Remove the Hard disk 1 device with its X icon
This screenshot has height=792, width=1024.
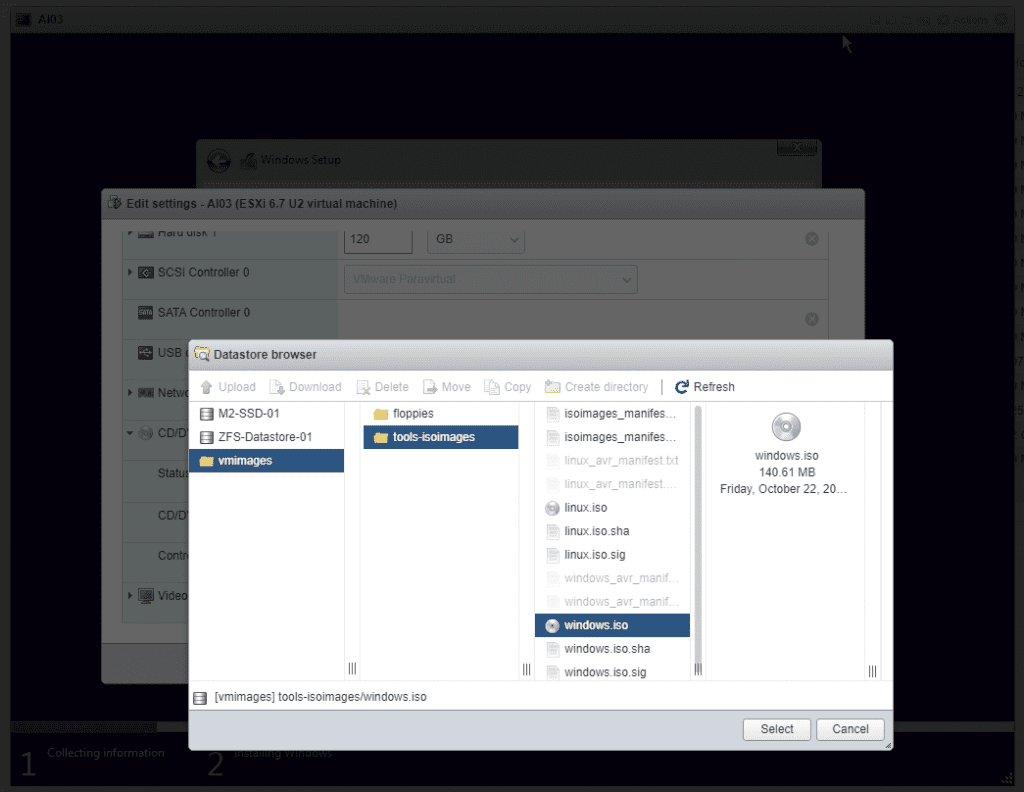point(812,239)
